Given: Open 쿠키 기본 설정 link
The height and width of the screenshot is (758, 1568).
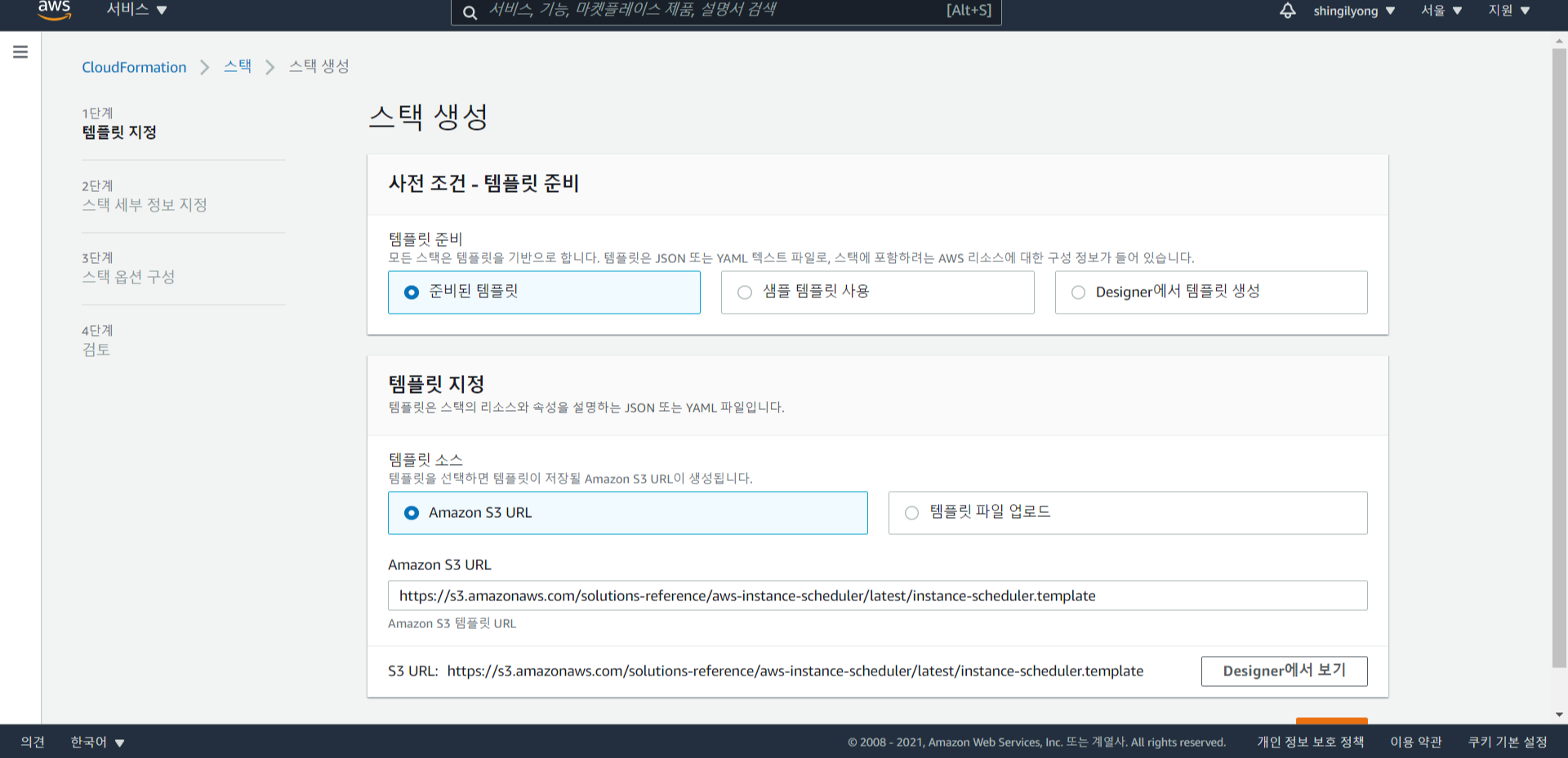Looking at the screenshot, I should pos(1508,742).
